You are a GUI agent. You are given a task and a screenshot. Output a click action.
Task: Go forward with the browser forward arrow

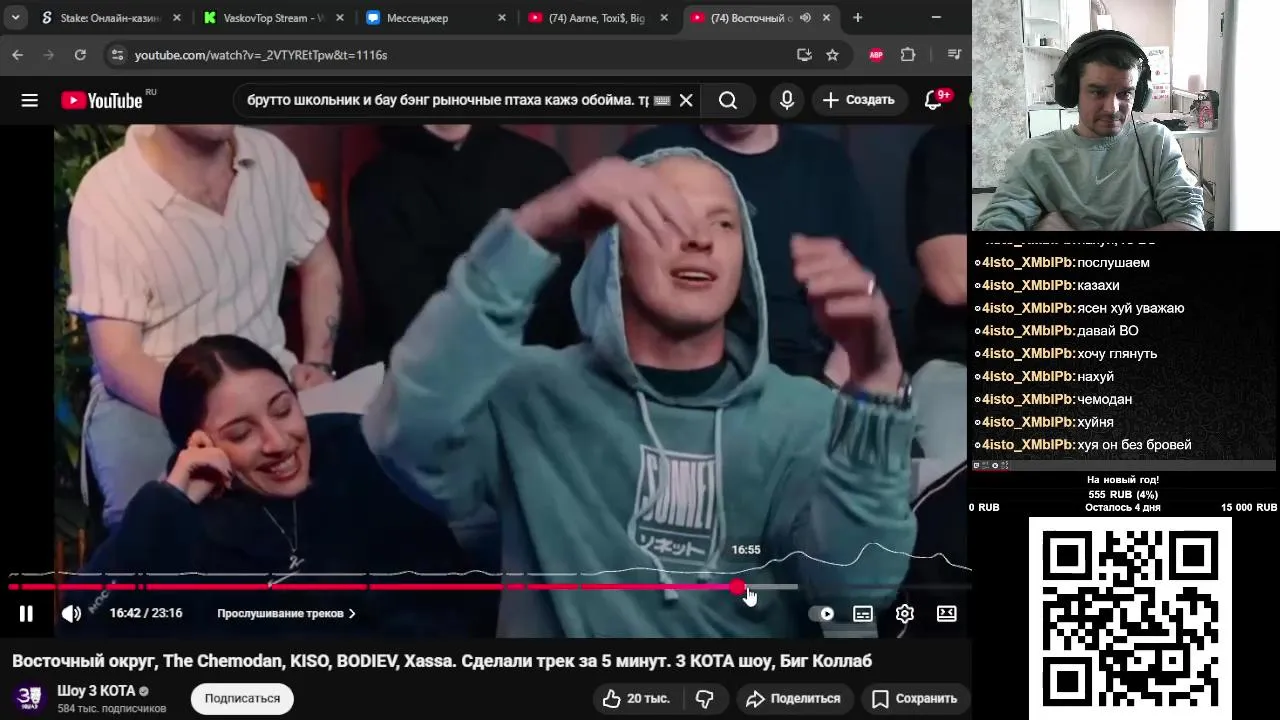49,55
